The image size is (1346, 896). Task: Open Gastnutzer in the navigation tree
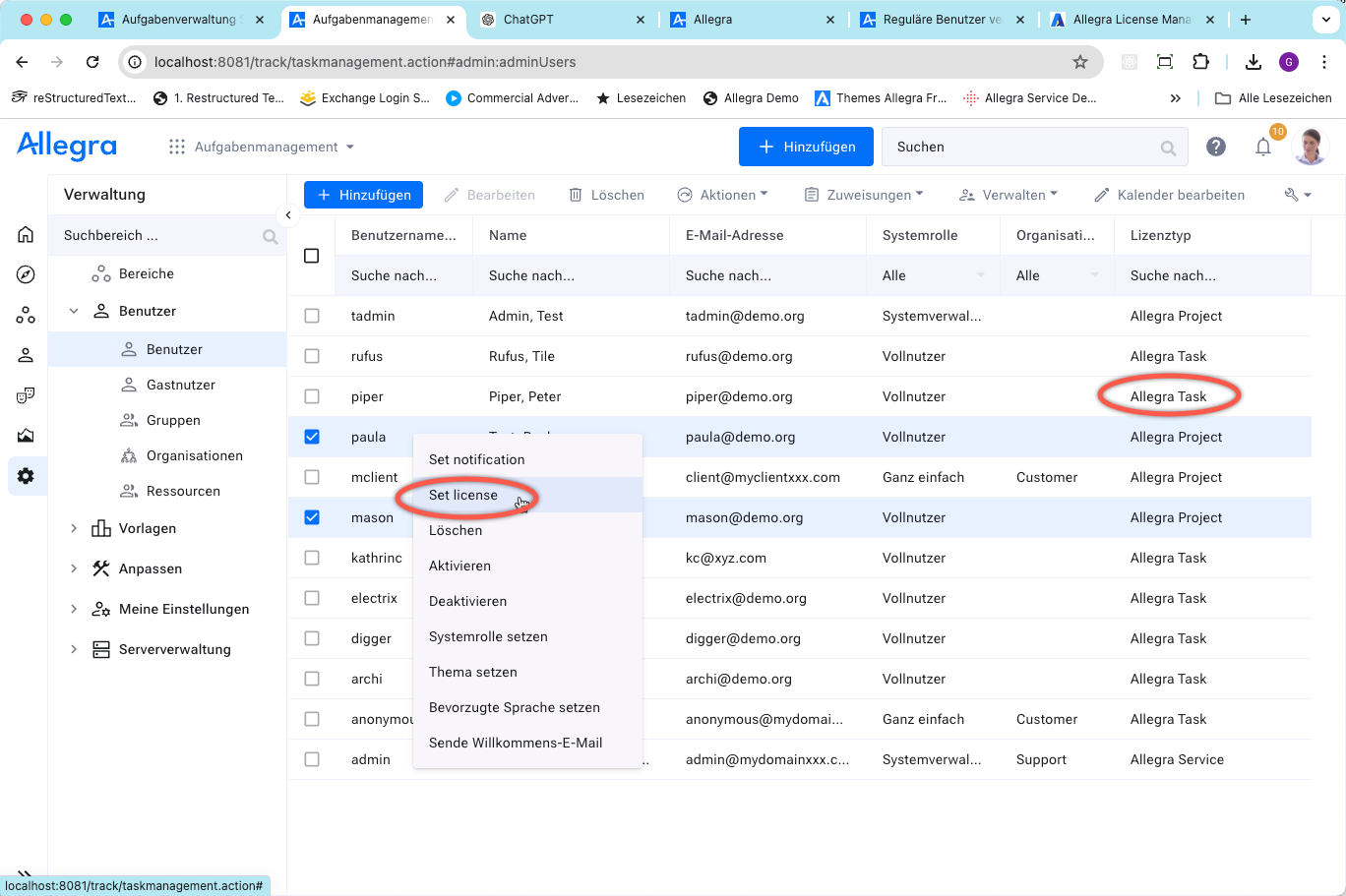pyautogui.click(x=180, y=385)
